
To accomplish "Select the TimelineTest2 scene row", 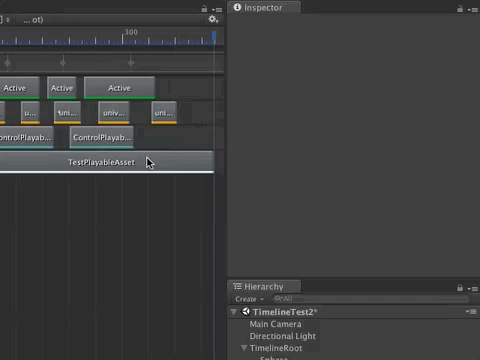I will click(353, 312).
